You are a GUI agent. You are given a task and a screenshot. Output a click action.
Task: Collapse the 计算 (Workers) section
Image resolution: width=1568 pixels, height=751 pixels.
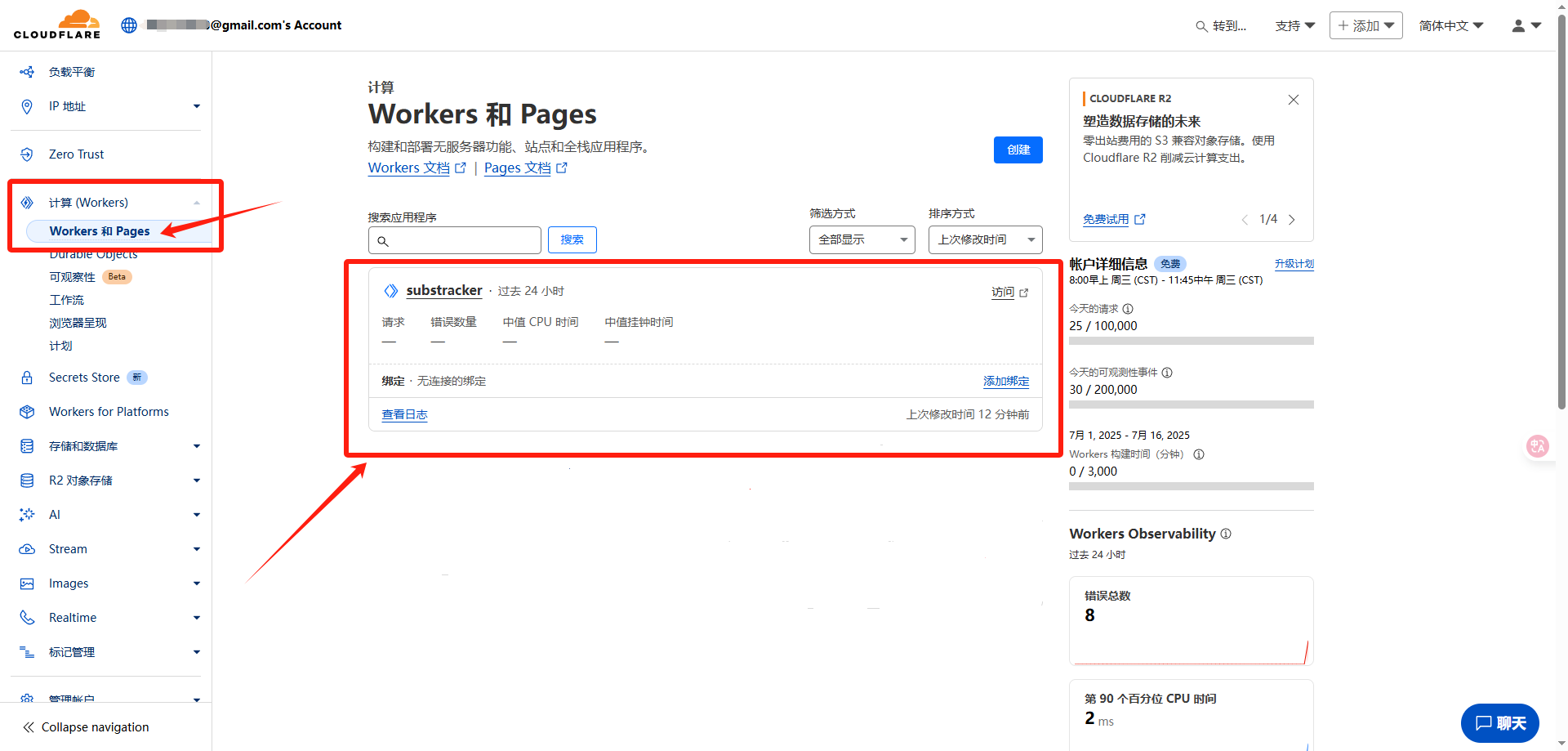(197, 203)
